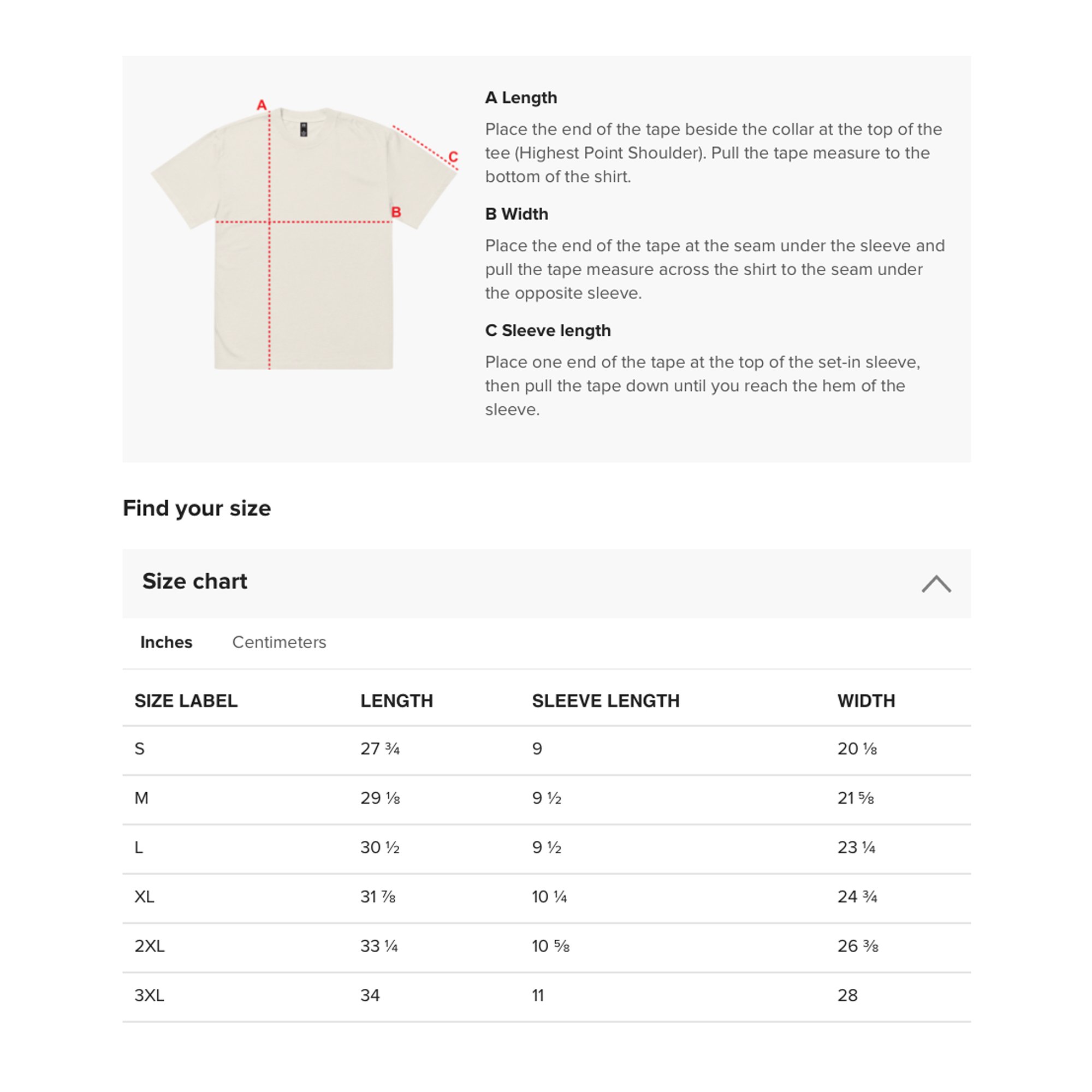1092x1092 pixels.
Task: Click the "B Width" heading
Action: [516, 214]
